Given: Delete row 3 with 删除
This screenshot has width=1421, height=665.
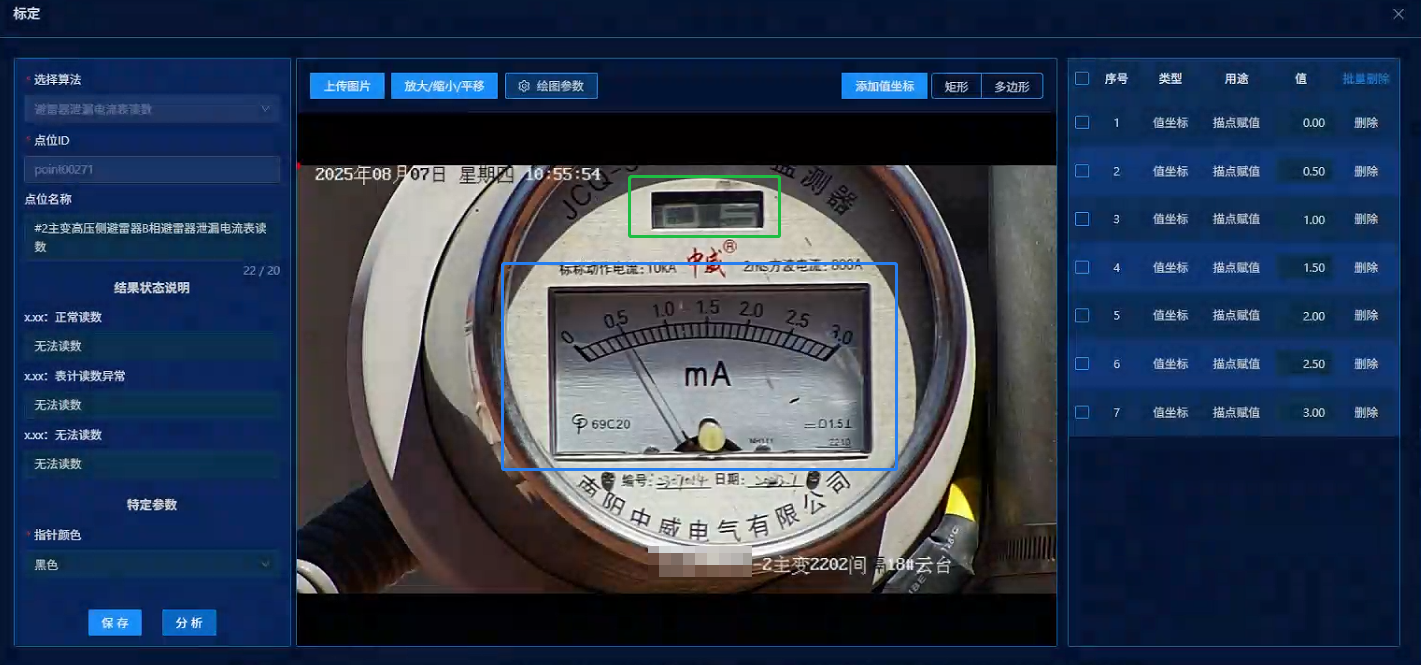Looking at the screenshot, I should pyautogui.click(x=1365, y=219).
